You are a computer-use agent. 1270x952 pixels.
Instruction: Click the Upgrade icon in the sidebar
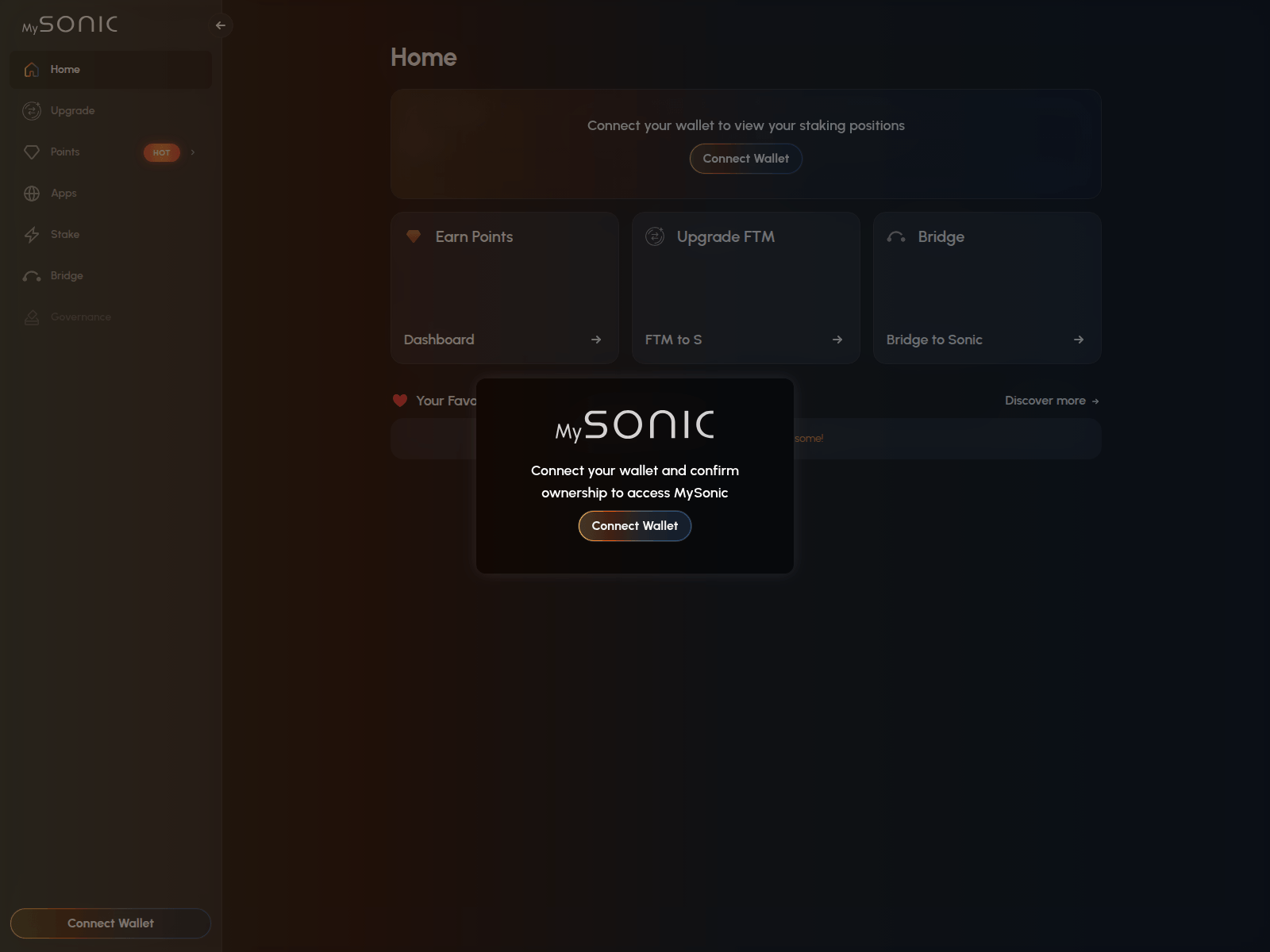tap(32, 110)
